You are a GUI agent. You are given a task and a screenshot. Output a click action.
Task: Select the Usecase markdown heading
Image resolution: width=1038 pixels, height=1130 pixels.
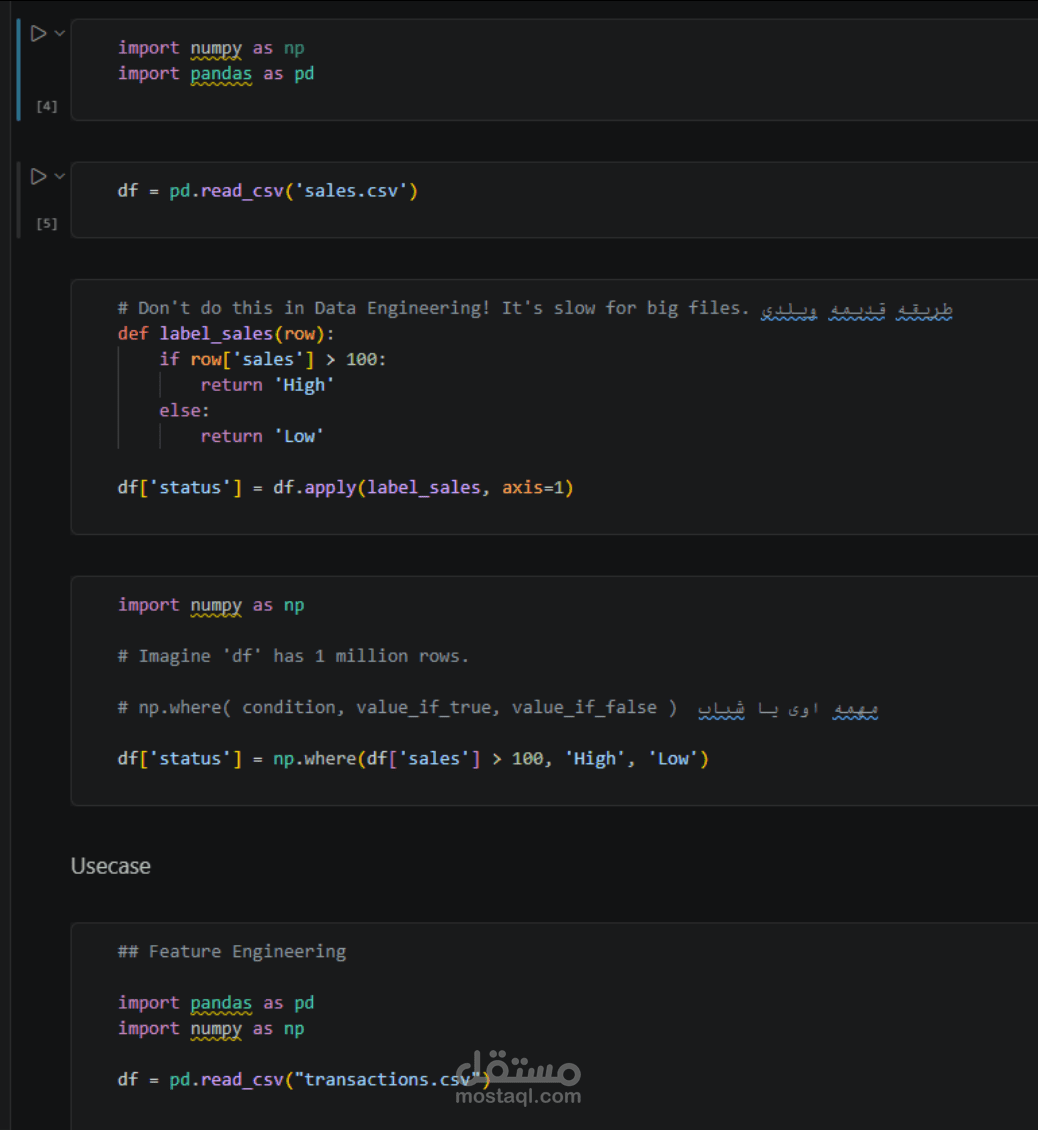tap(111, 867)
